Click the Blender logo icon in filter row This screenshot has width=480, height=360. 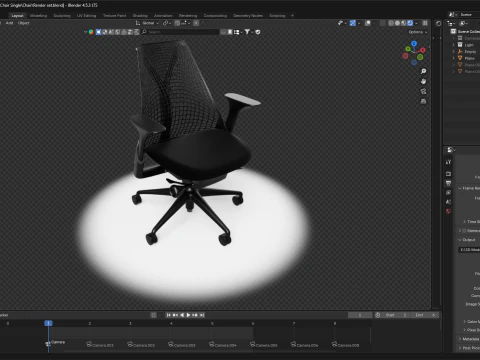(91, 32)
